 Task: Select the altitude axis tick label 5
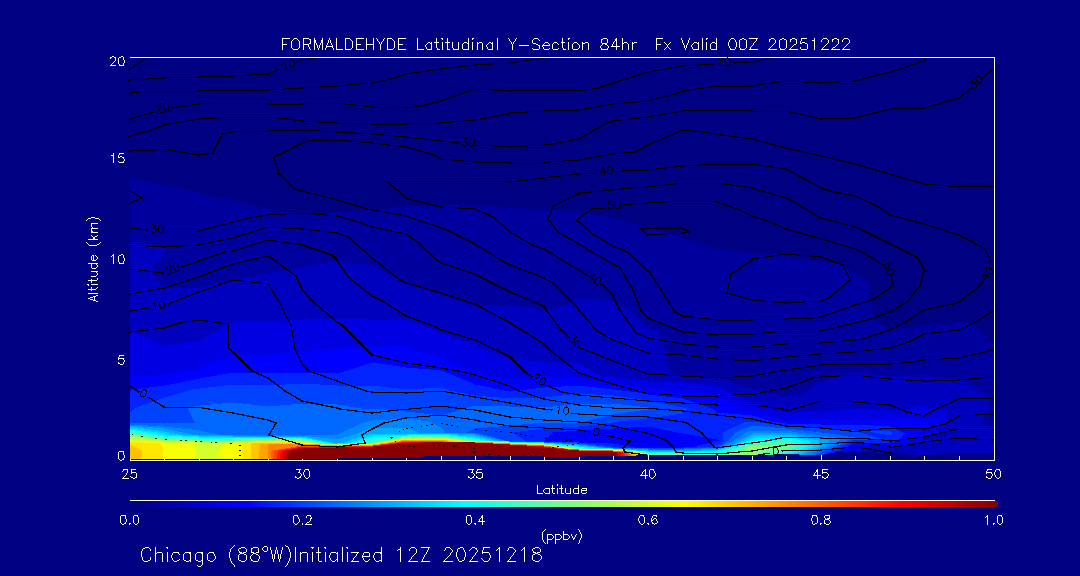[x=120, y=359]
